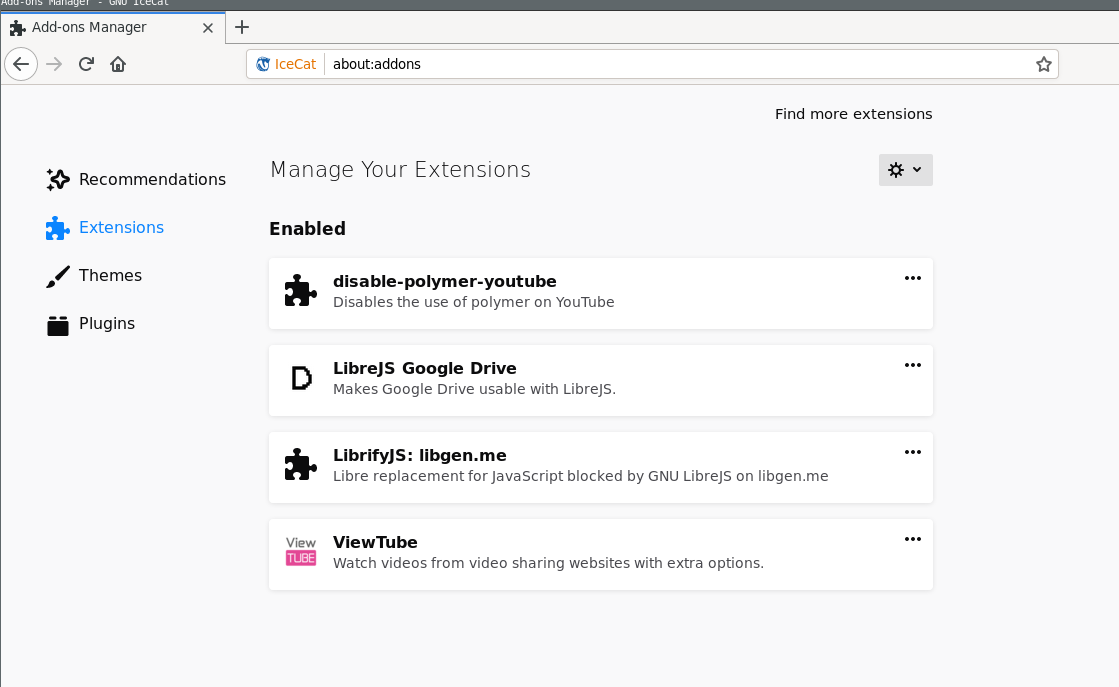Open more options for LibrifyJS: libgen.me

913,452
